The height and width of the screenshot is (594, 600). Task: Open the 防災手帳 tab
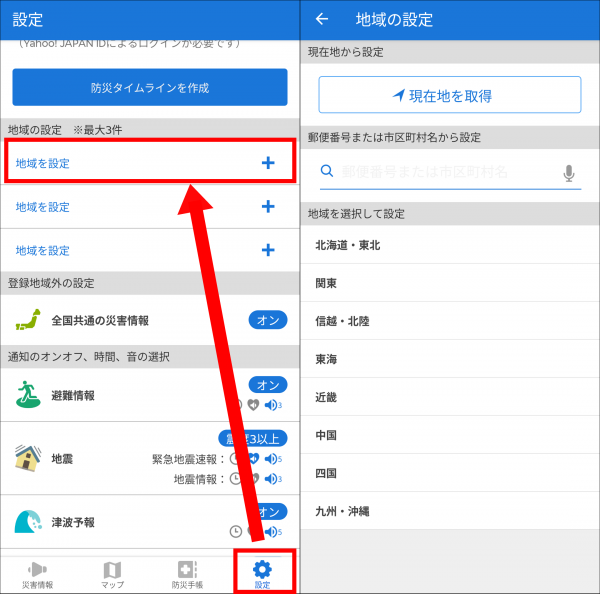click(187, 574)
